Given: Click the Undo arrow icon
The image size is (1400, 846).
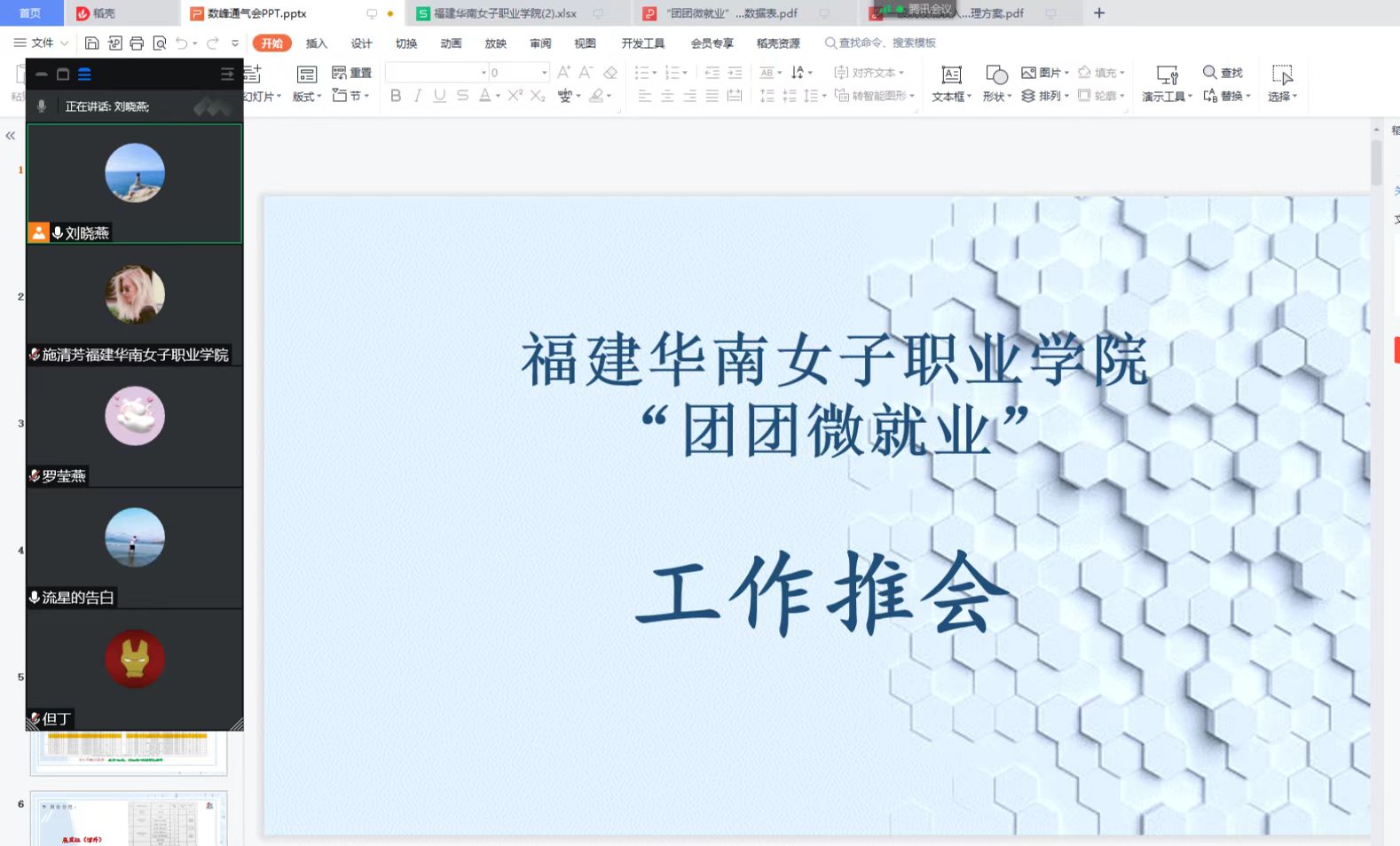Looking at the screenshot, I should pyautogui.click(x=182, y=43).
